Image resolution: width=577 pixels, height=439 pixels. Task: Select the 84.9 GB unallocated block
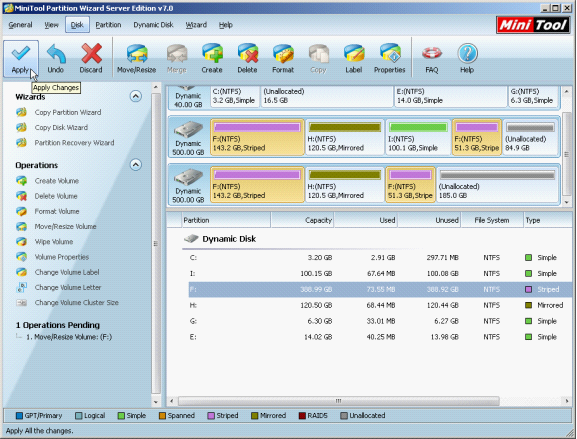pos(530,137)
